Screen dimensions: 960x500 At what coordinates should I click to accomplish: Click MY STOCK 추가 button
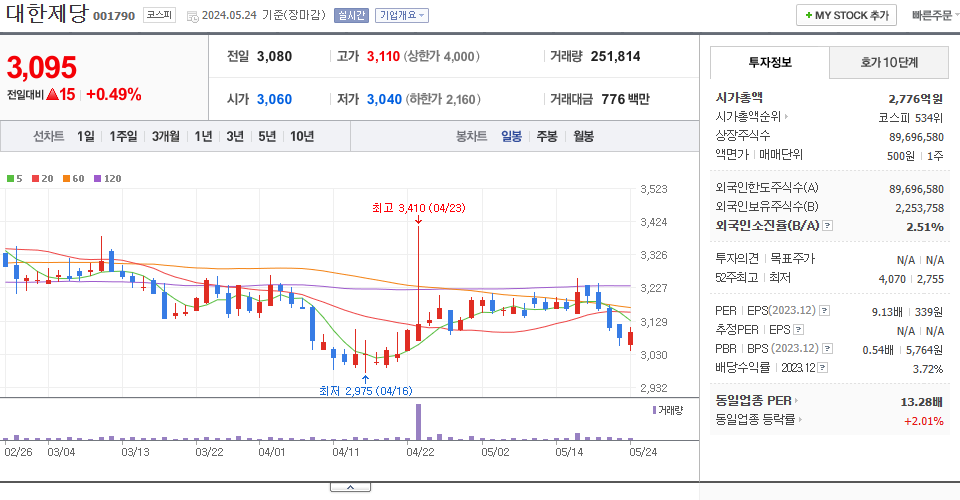click(x=846, y=15)
